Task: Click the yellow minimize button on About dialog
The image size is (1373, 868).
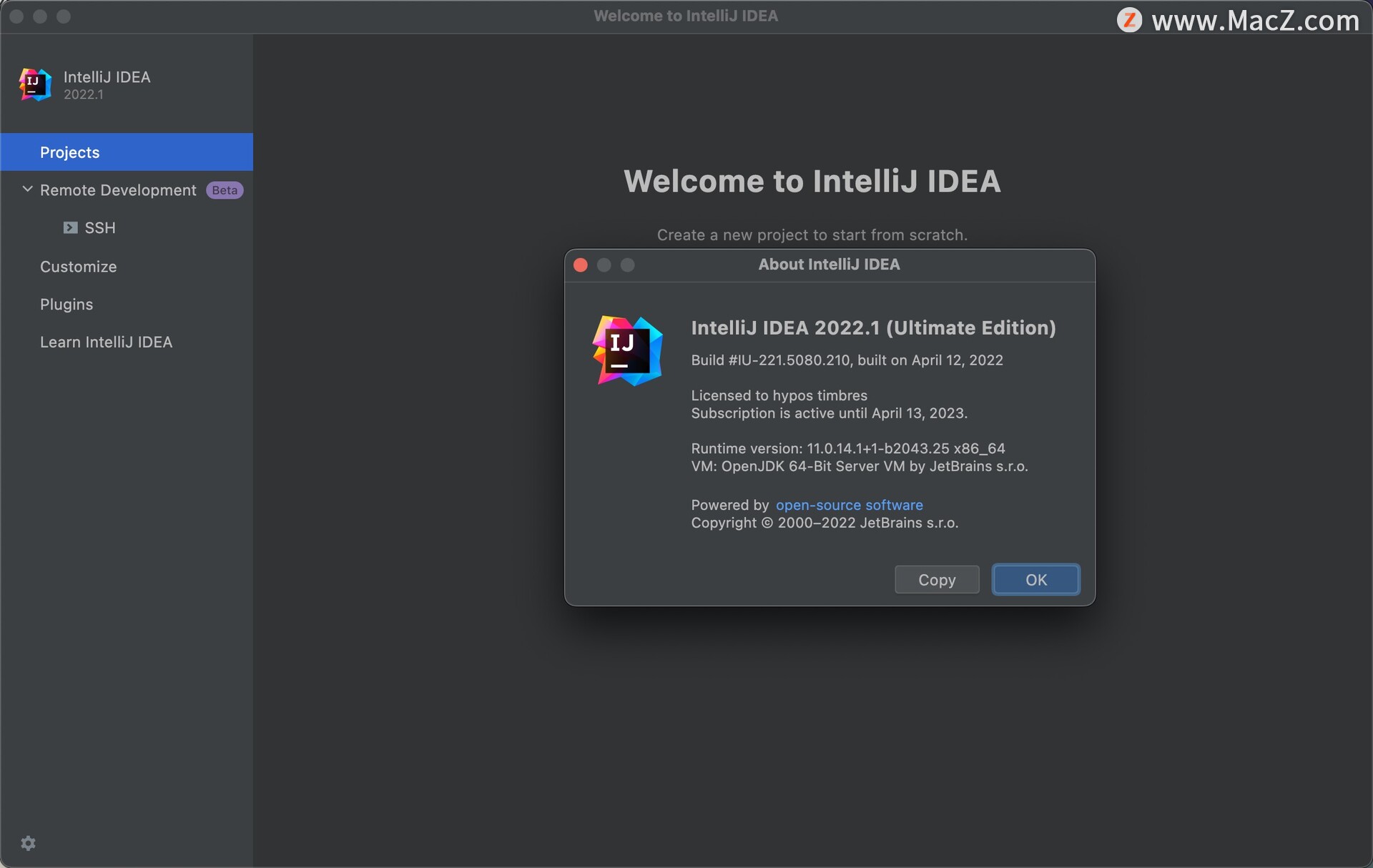Action: [604, 264]
